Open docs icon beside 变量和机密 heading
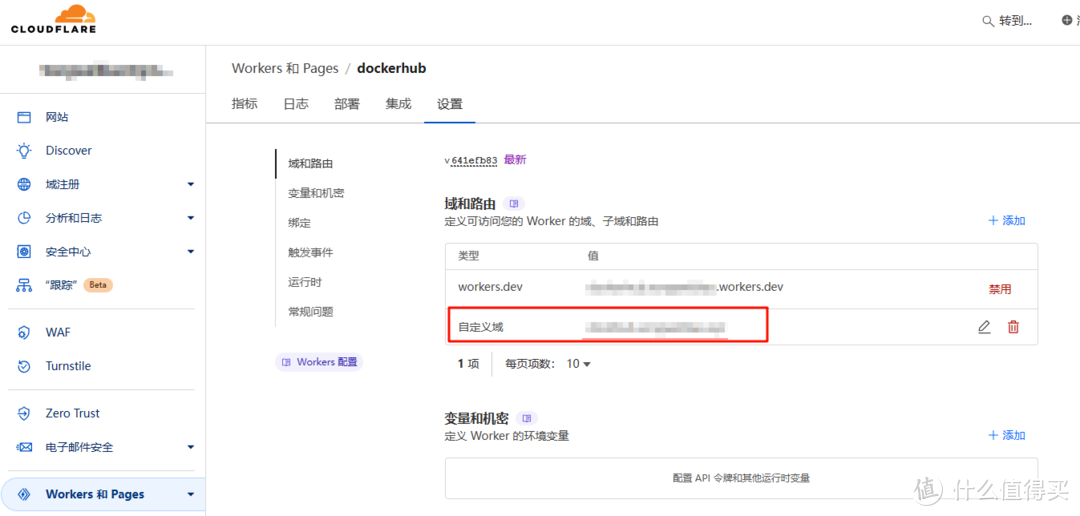 [x=527, y=418]
